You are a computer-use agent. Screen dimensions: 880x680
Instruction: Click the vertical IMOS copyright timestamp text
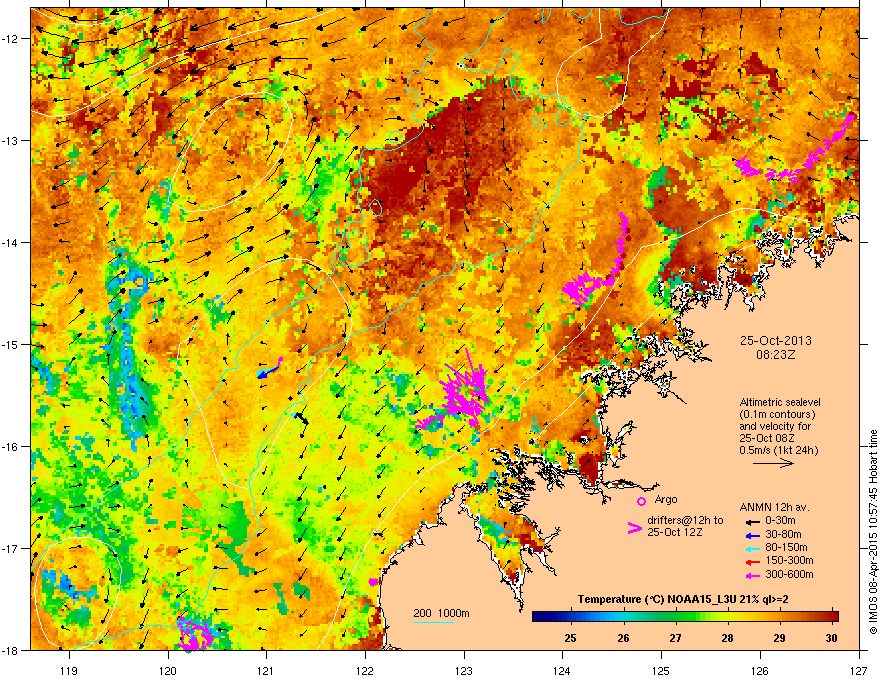[x=873, y=532]
